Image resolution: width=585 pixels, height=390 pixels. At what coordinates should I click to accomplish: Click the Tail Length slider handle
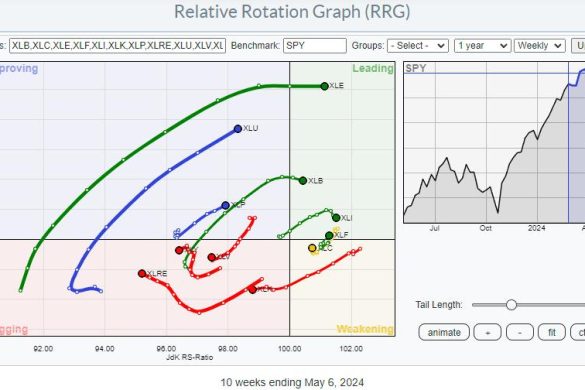[511, 305]
